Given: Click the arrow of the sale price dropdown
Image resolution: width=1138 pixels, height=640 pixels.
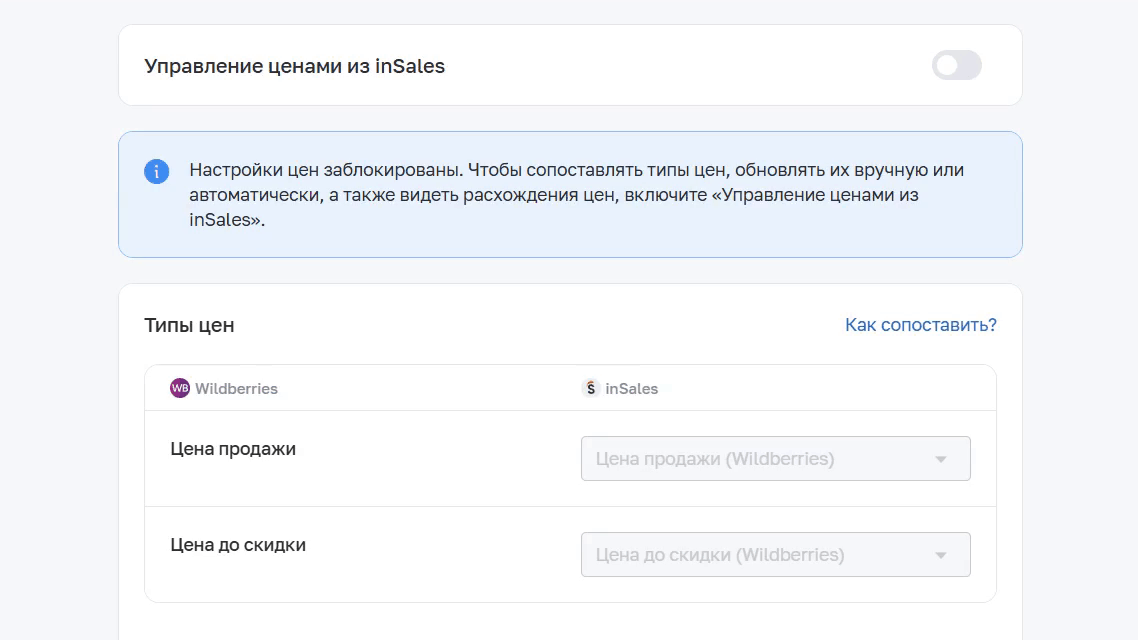Looking at the screenshot, I should pyautogui.click(x=941, y=459).
